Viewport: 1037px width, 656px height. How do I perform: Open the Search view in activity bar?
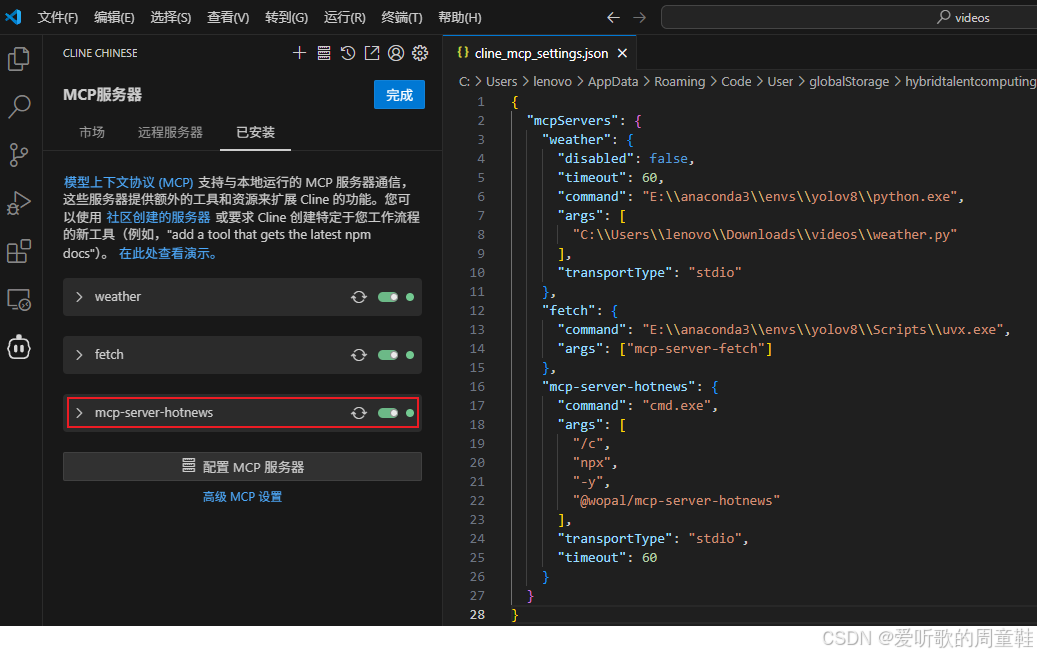(19, 106)
